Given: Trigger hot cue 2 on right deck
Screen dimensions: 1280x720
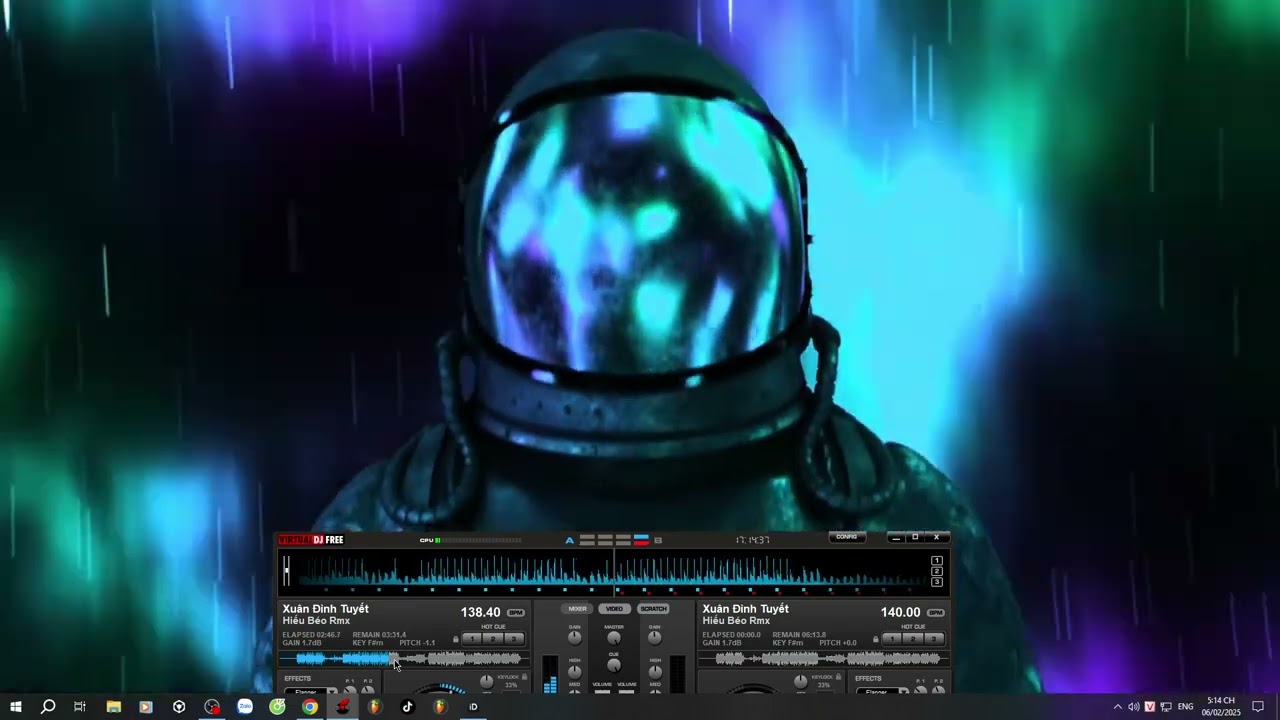Looking at the screenshot, I should click(913, 639).
